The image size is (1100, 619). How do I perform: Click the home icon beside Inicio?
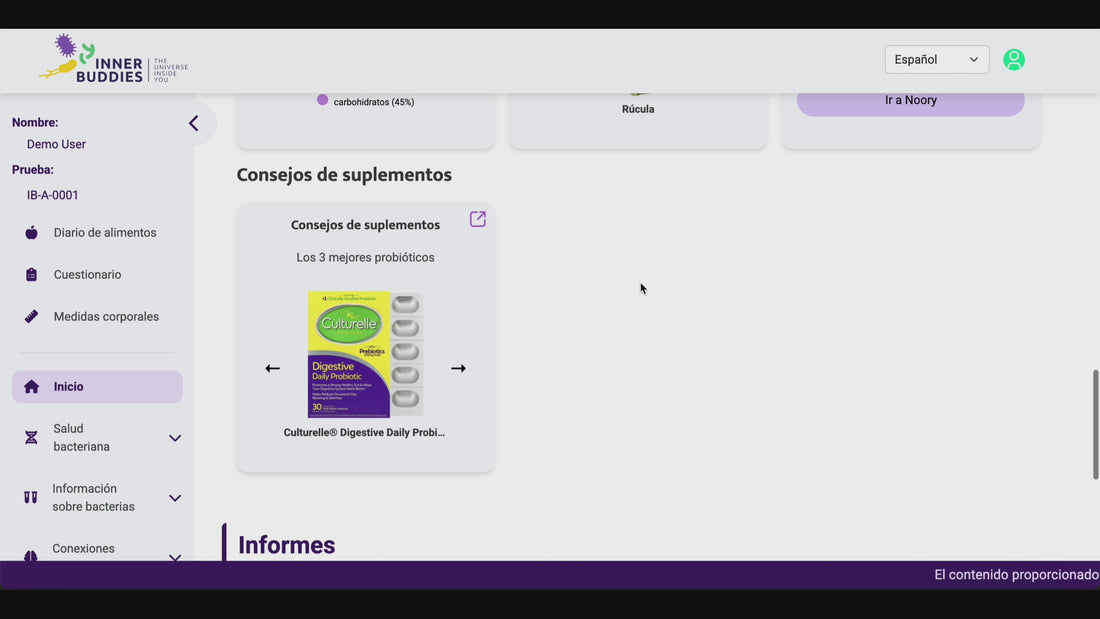pos(31,387)
